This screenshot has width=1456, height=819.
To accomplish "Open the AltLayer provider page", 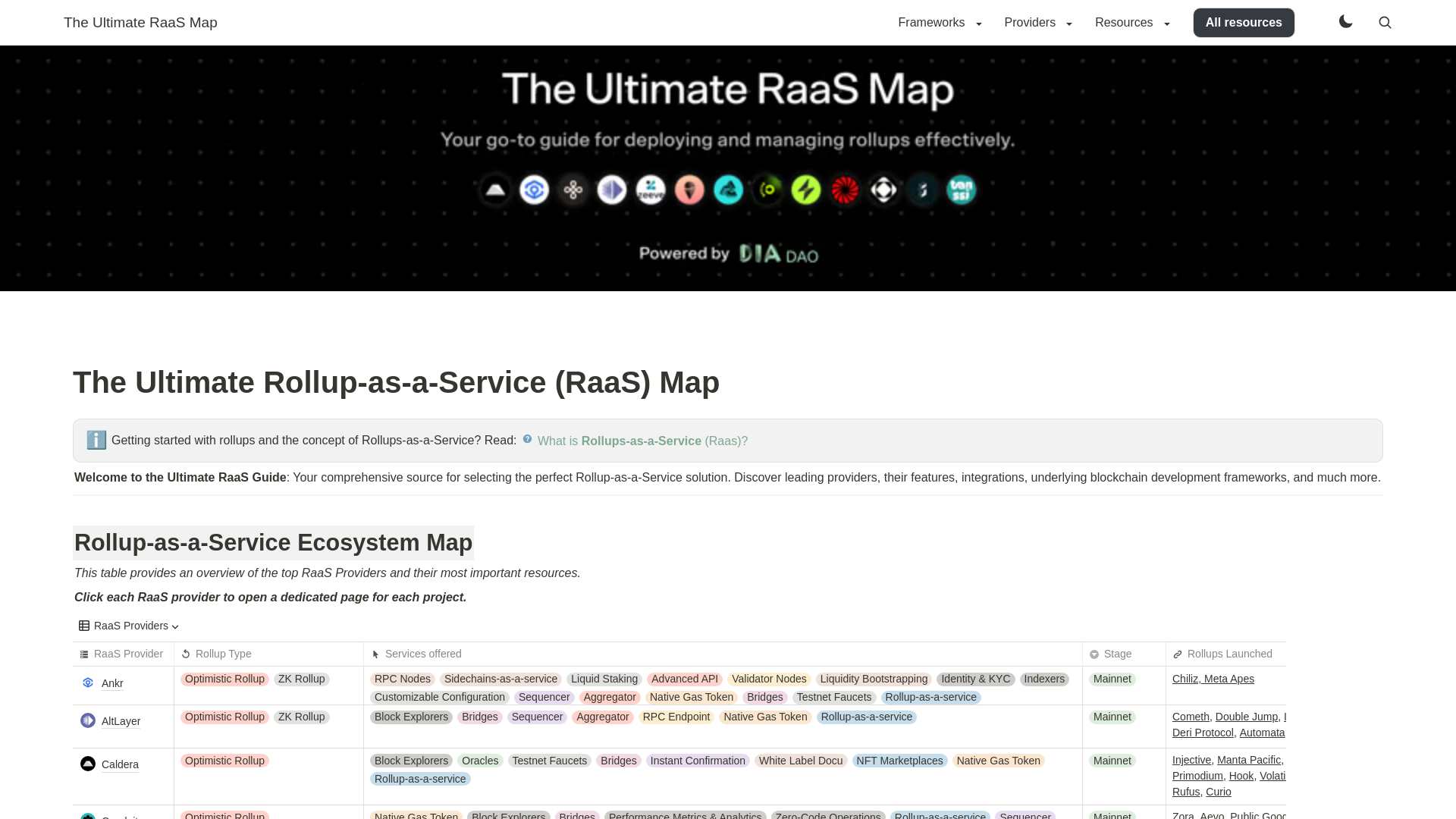I will point(121,721).
